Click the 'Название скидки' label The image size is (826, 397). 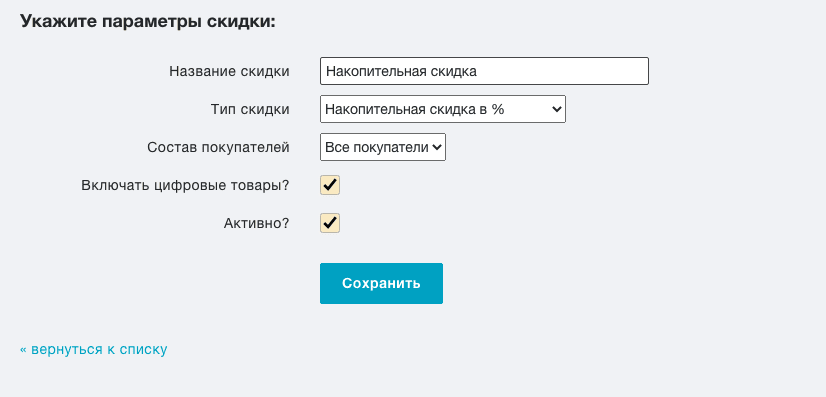[x=229, y=72]
